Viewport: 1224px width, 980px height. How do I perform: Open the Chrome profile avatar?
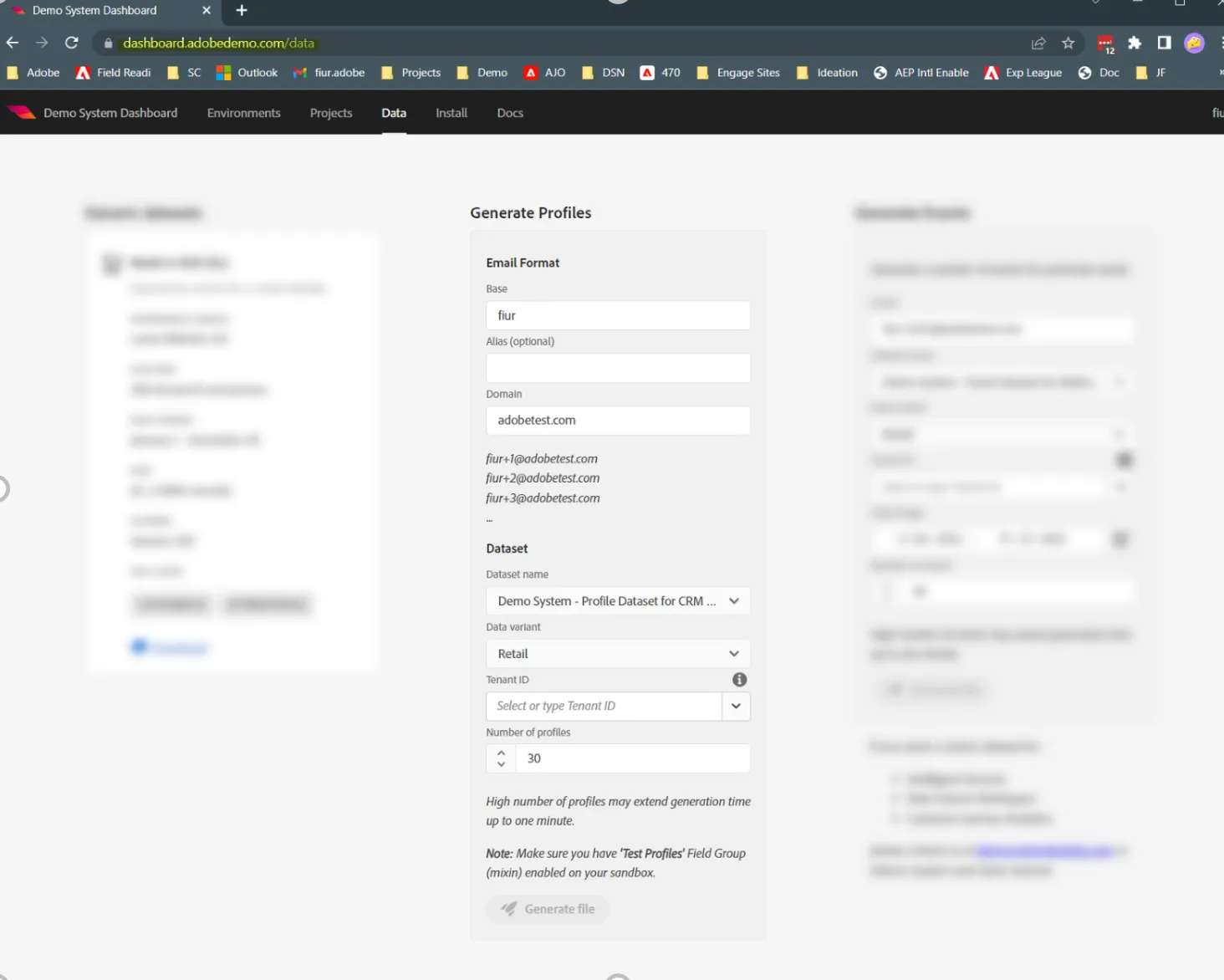[x=1195, y=43]
